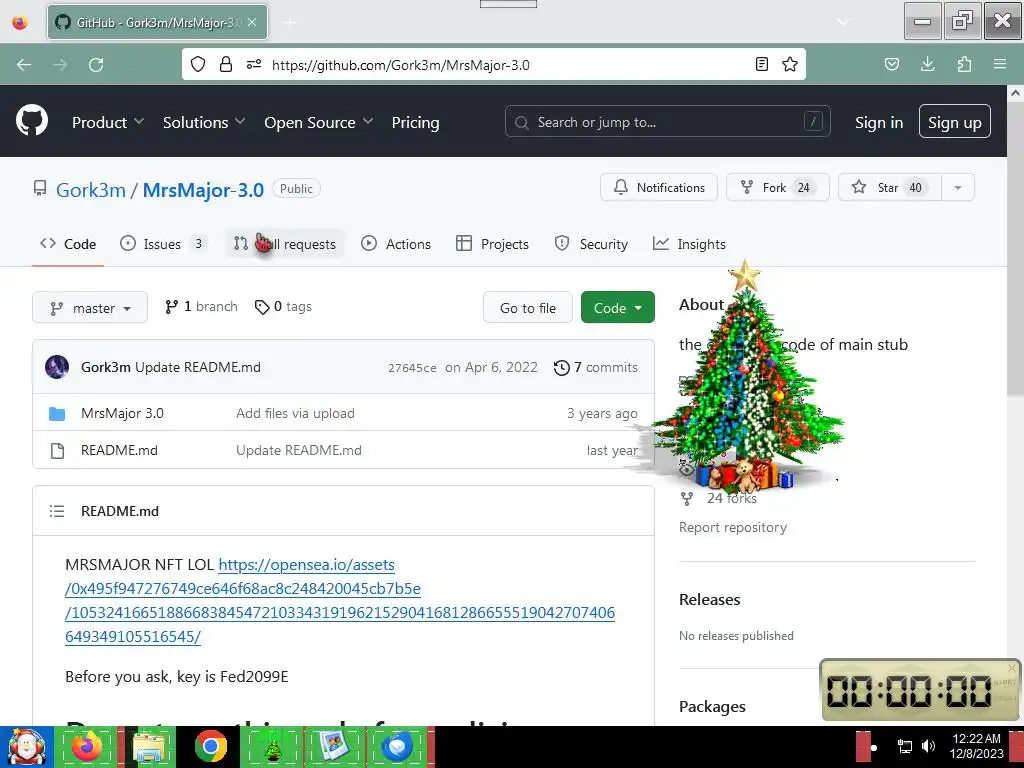Open the opensea.io assets link in README
The image size is (1024, 768).
pos(340,600)
